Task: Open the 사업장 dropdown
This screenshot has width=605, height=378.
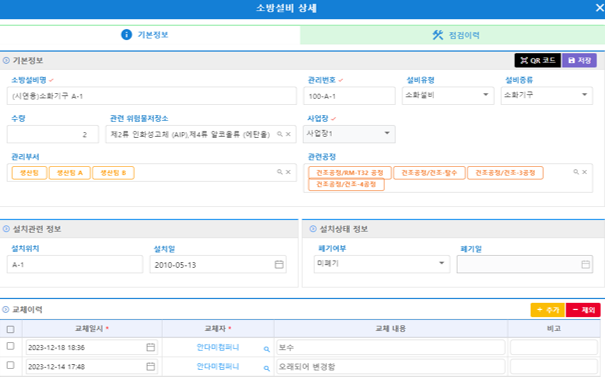Action: [x=349, y=134]
